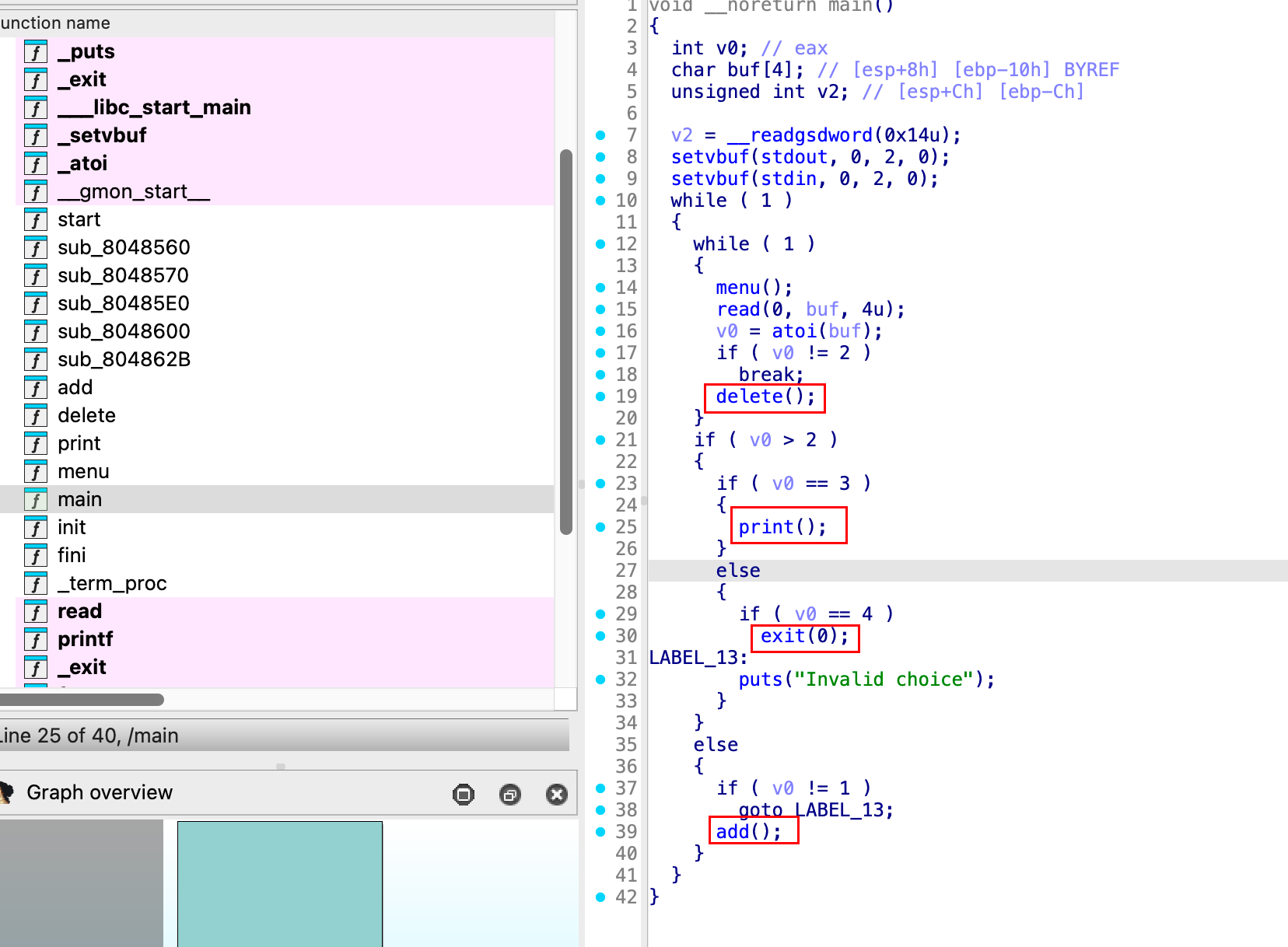Select the "read" function in the list

point(79,611)
